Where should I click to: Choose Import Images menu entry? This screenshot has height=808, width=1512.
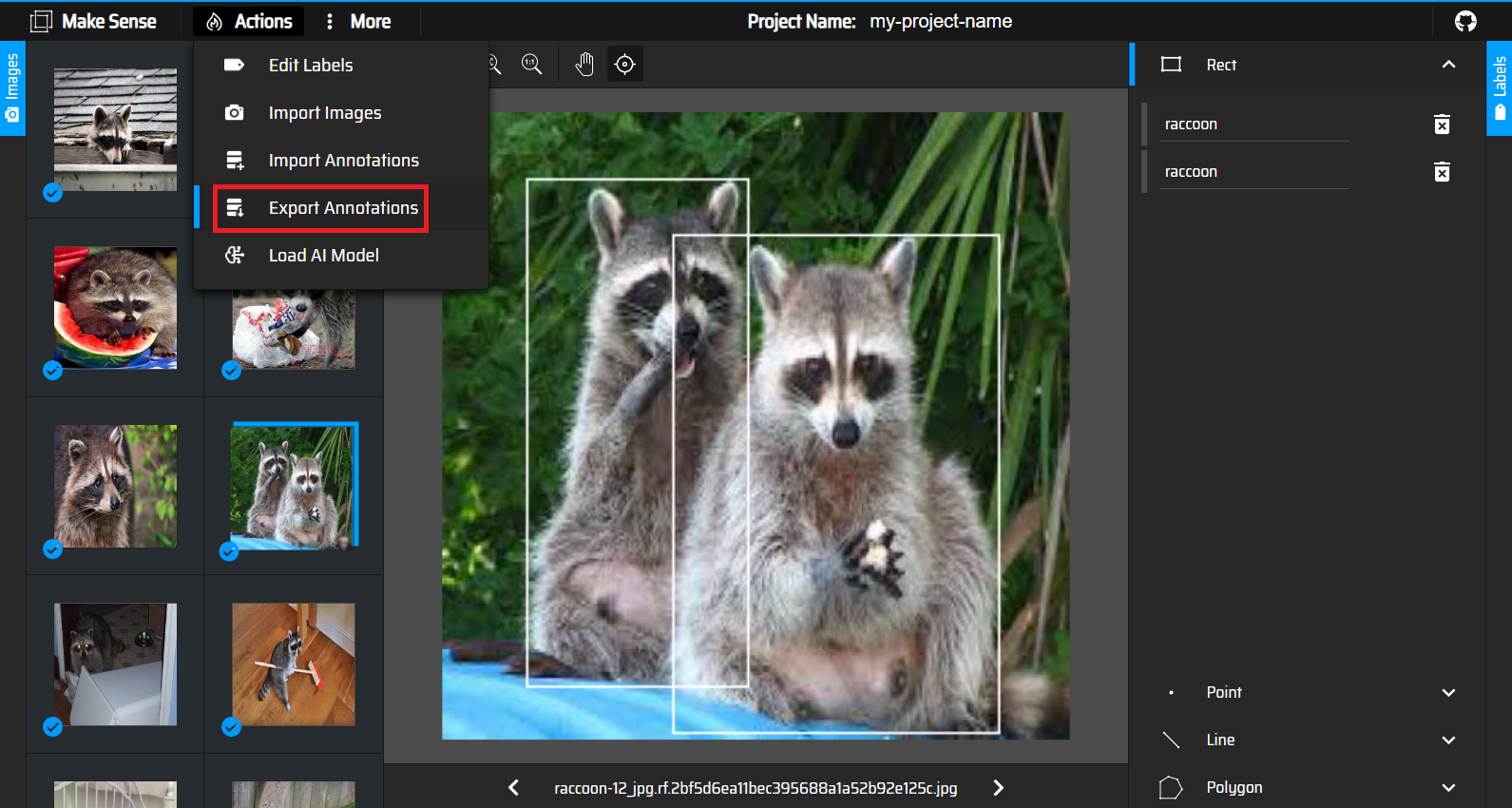point(341,112)
